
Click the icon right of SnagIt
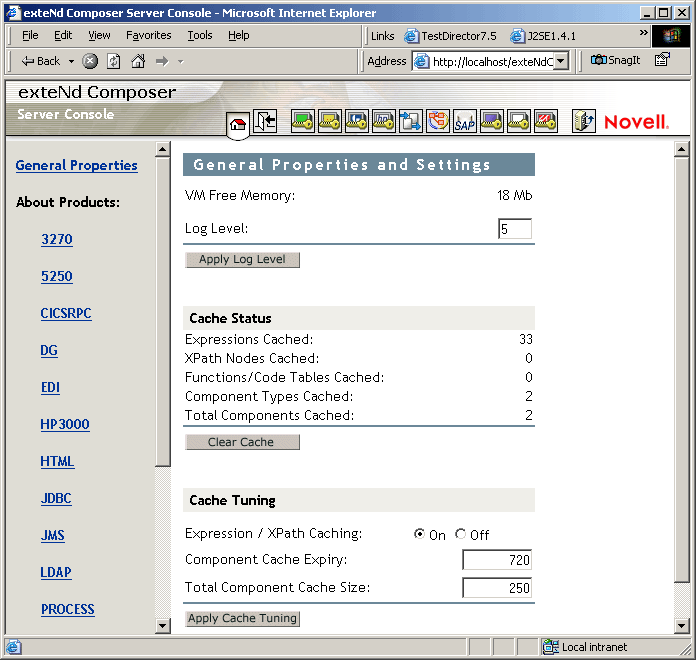click(x=662, y=59)
